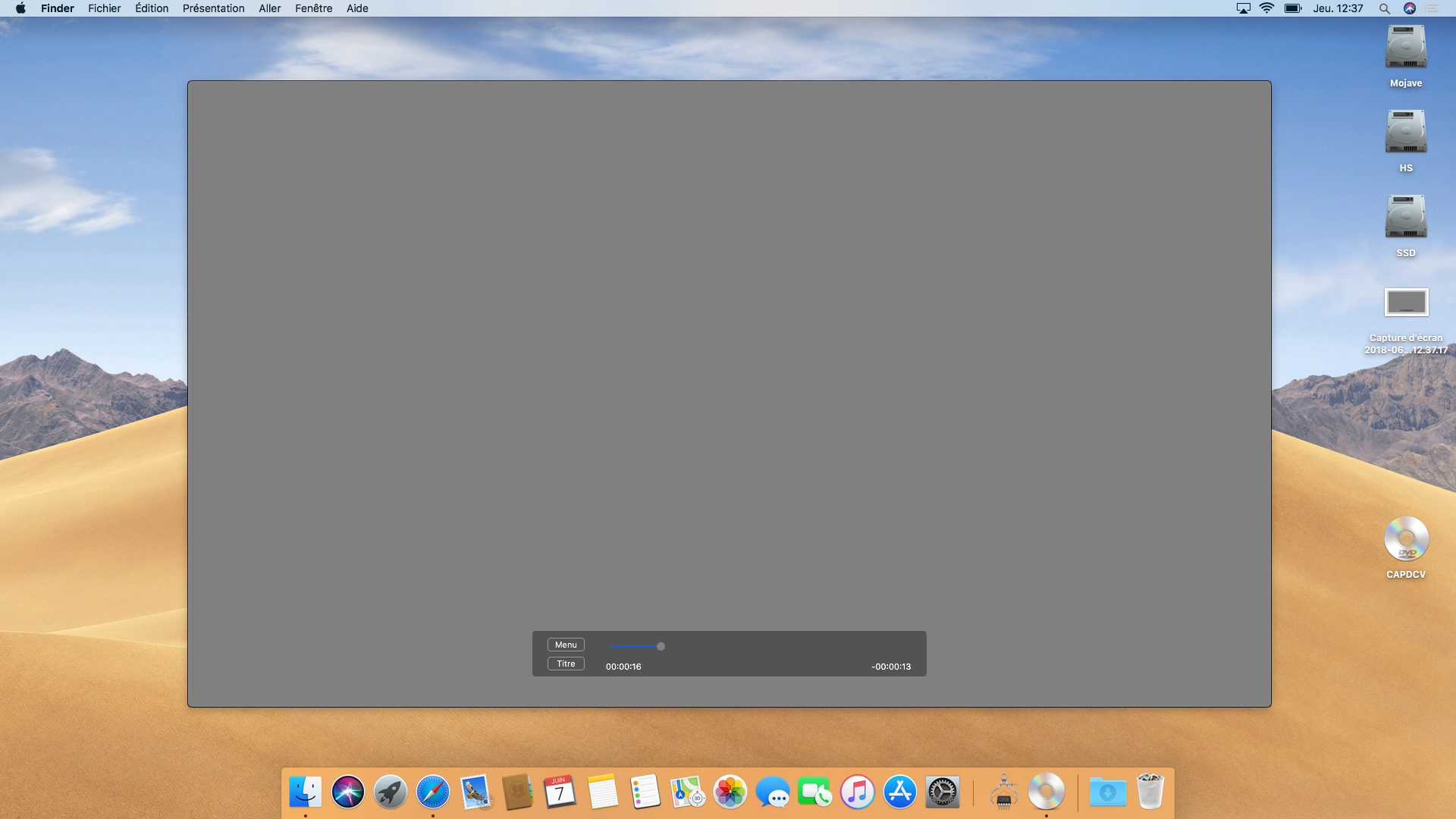Click the elapsed time 00:00:16

click(623, 667)
